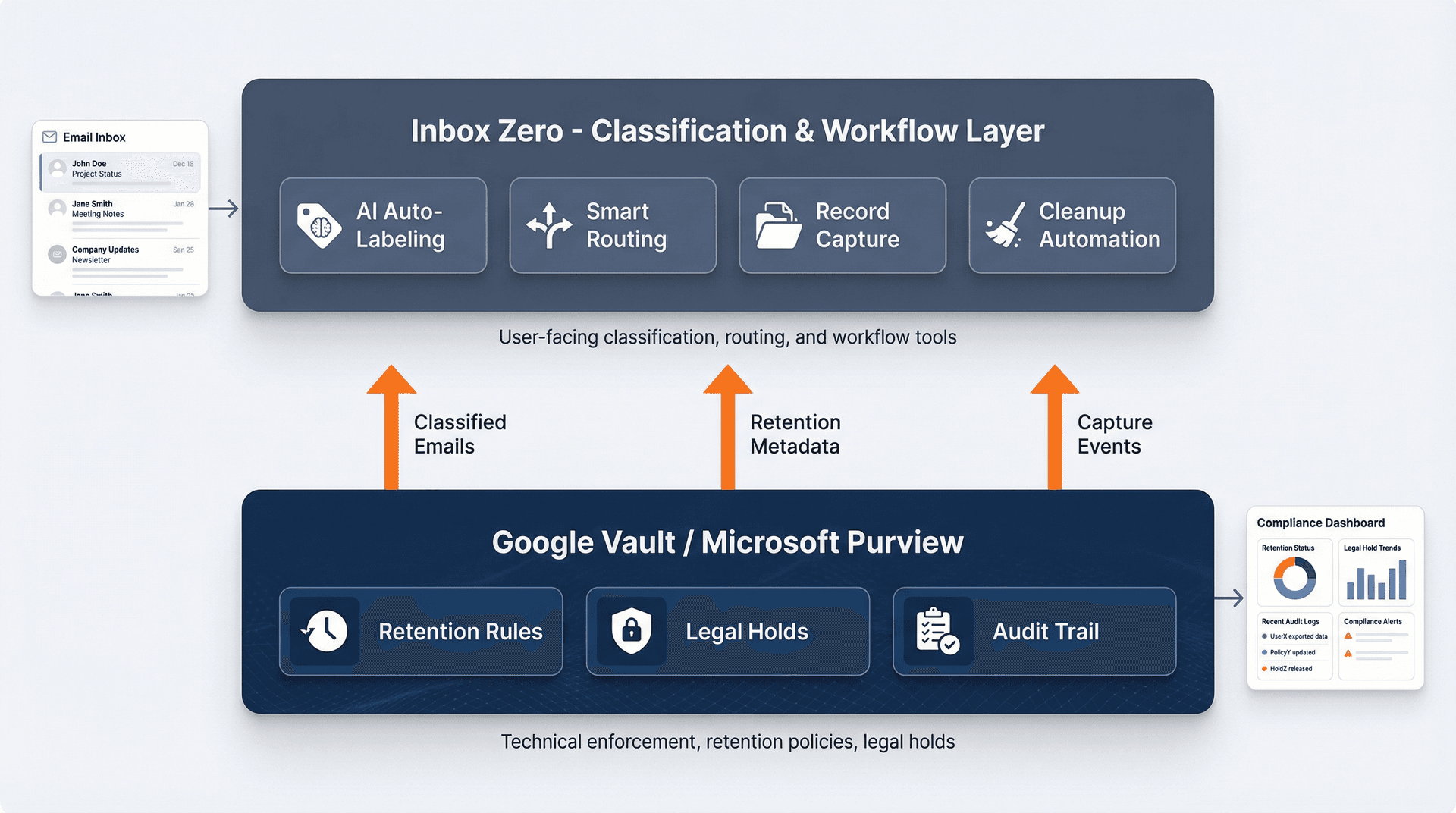Click the Email Inbox envelope icon
This screenshot has width=1456, height=813.
click(x=49, y=137)
